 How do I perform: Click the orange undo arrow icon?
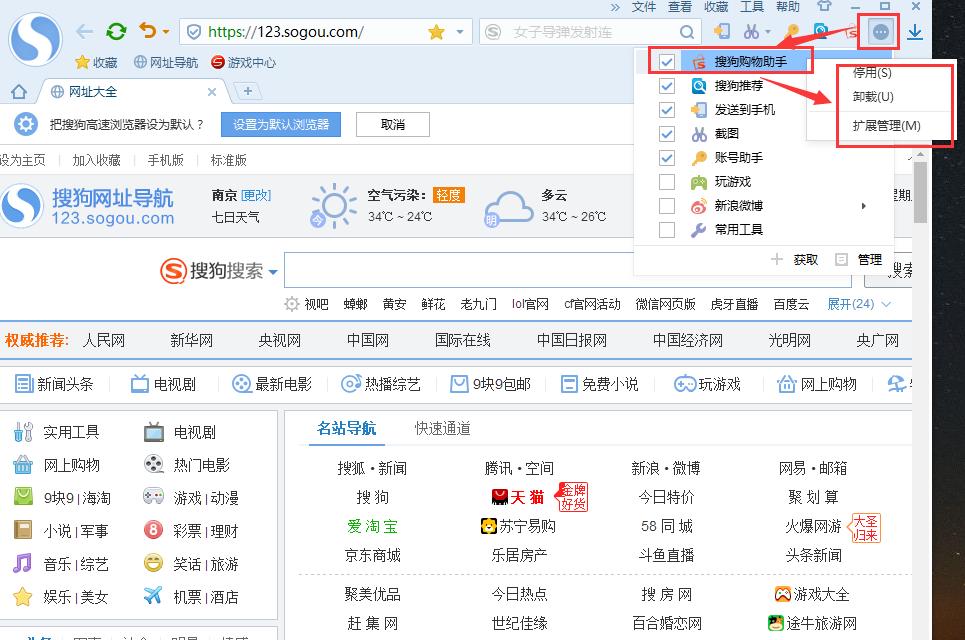147,30
